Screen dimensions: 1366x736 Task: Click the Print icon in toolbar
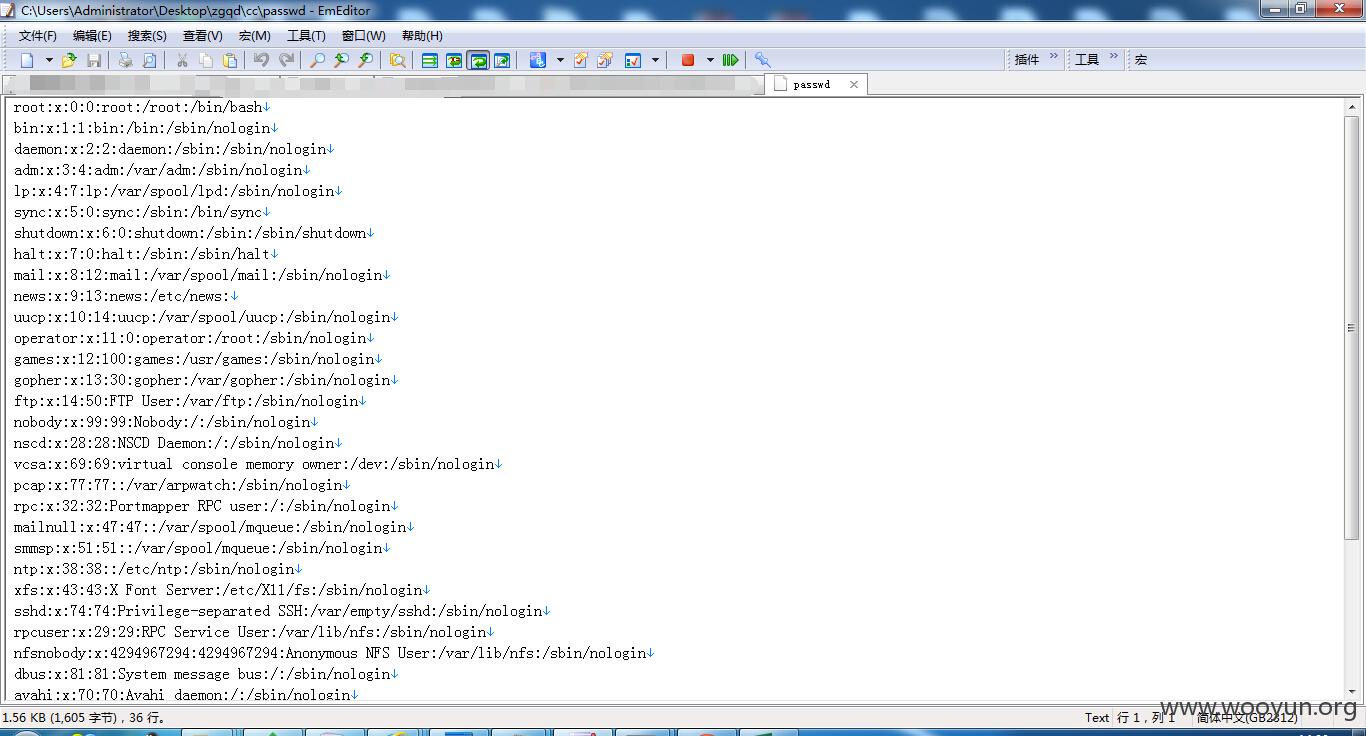(125, 60)
